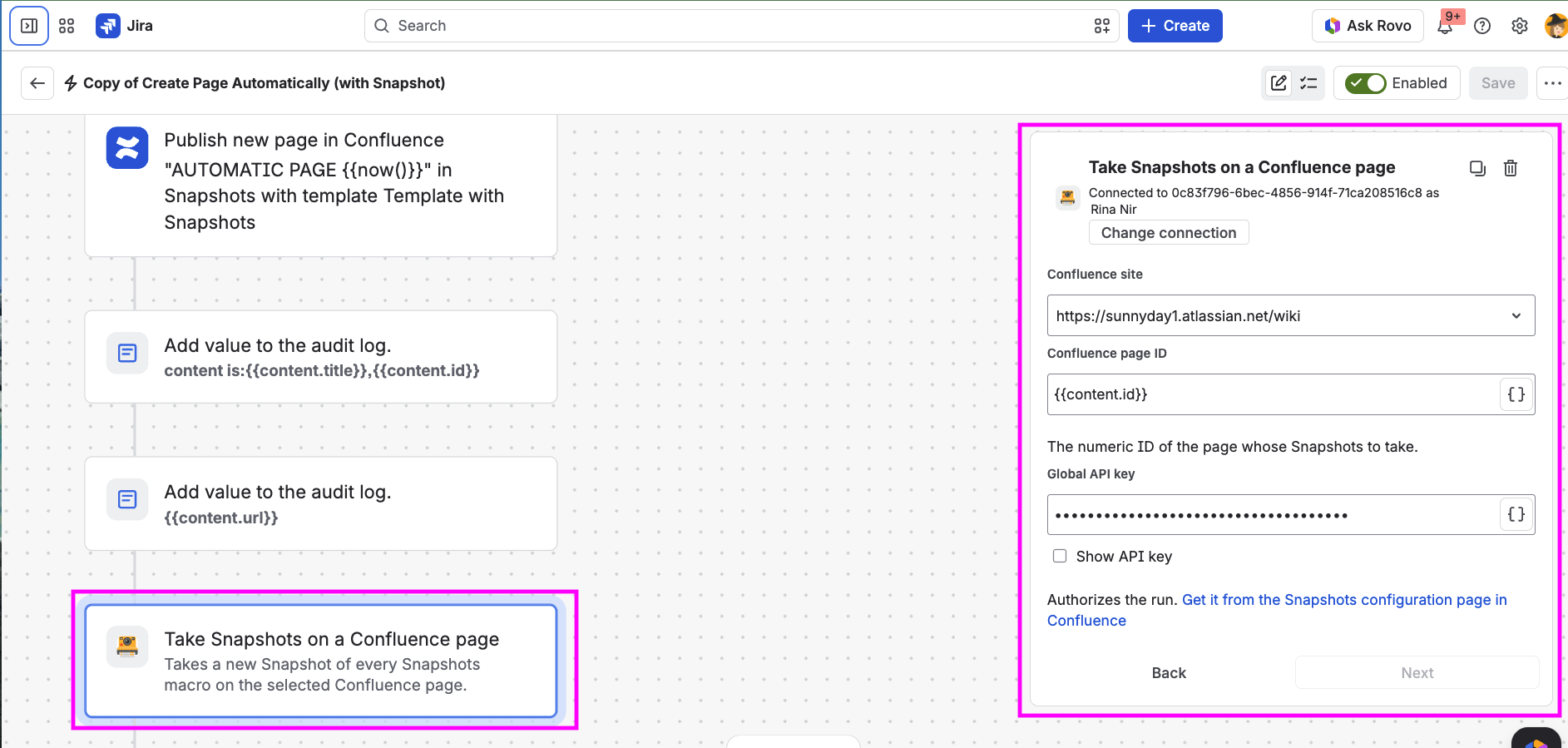Select the Take Snapshots on a Confluence page step

click(x=321, y=661)
